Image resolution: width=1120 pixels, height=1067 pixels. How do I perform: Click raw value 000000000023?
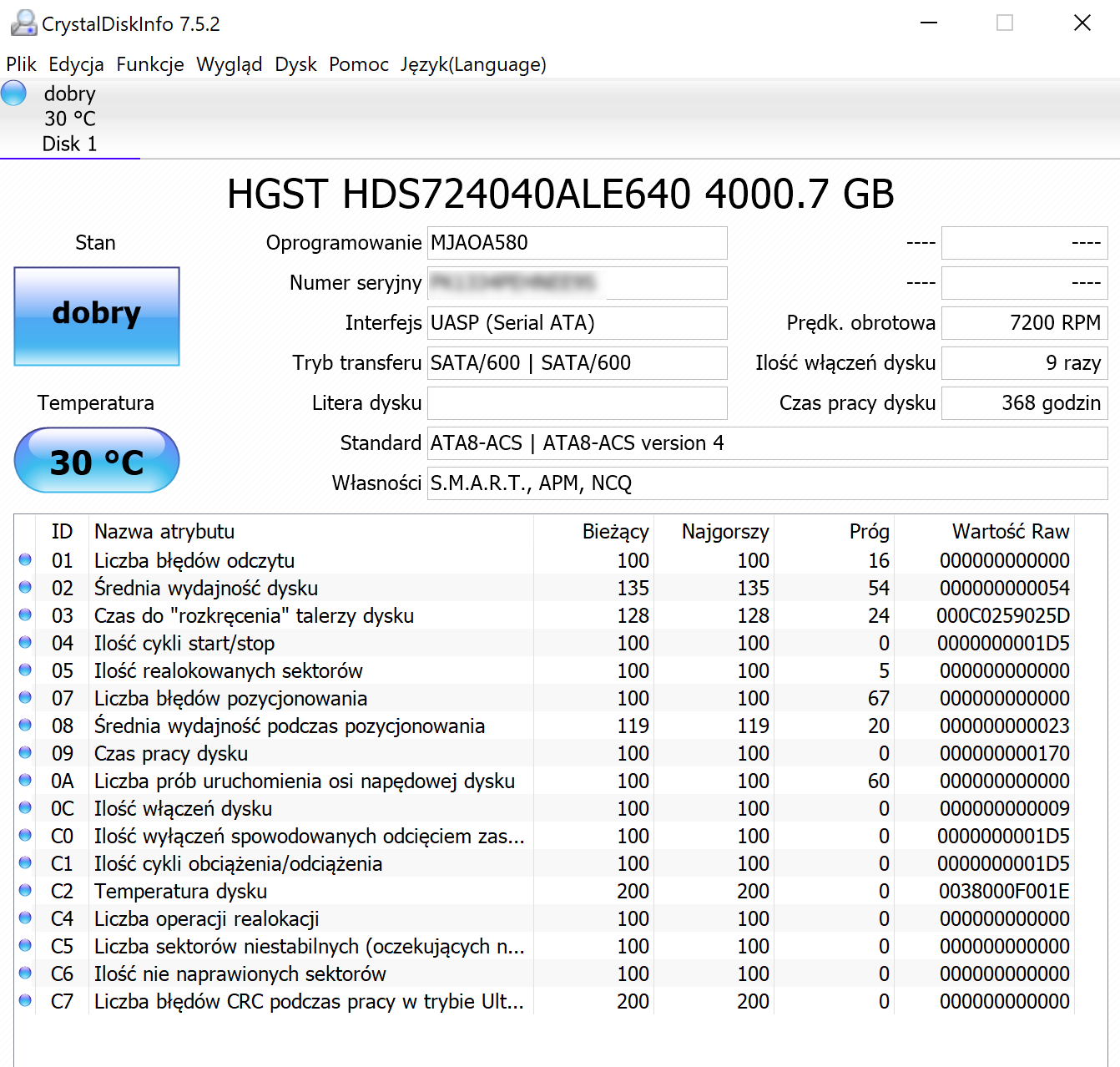point(1005,726)
